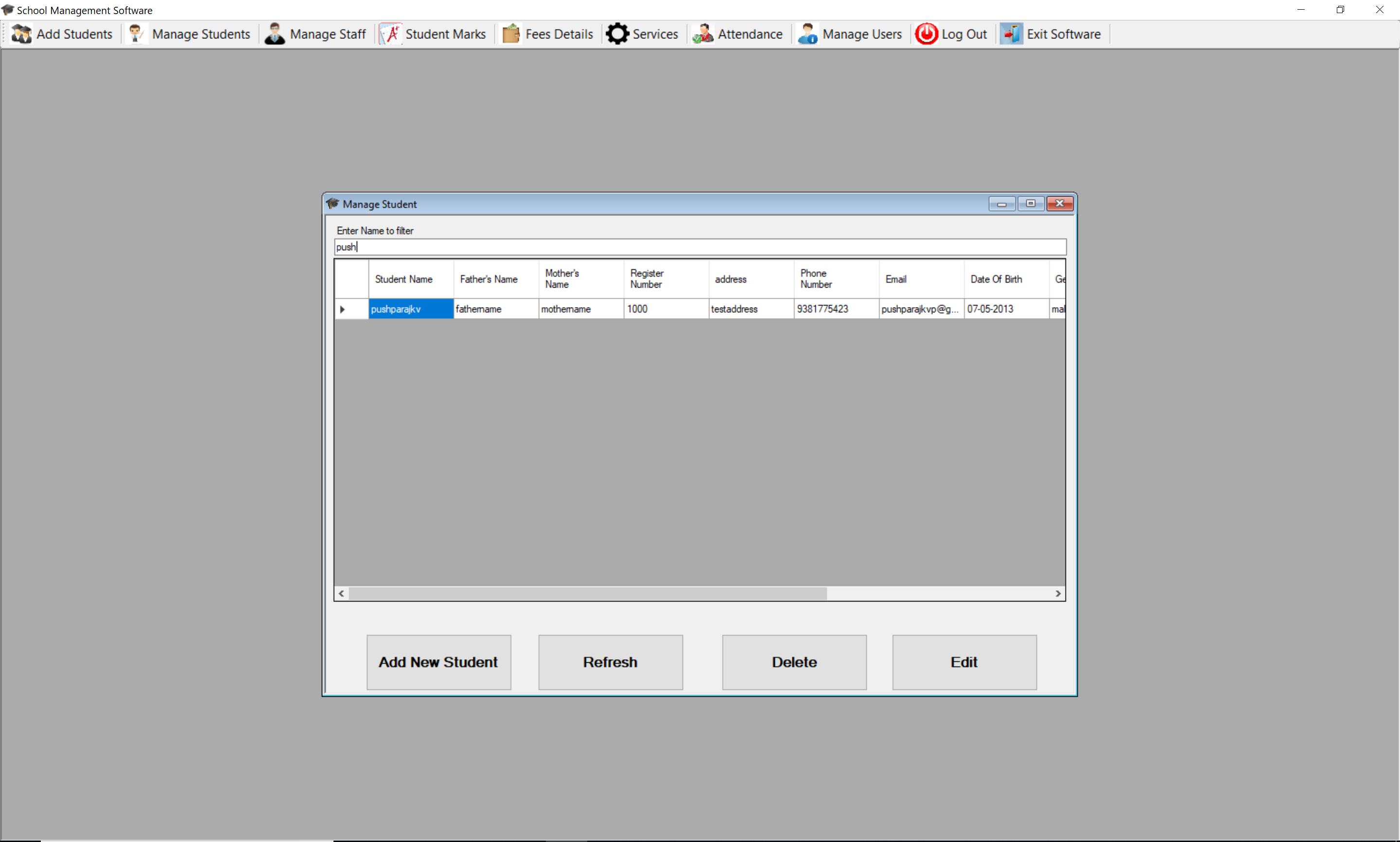Image resolution: width=1400 pixels, height=842 pixels.
Task: Open the Manage Staff icon
Action: [x=275, y=34]
